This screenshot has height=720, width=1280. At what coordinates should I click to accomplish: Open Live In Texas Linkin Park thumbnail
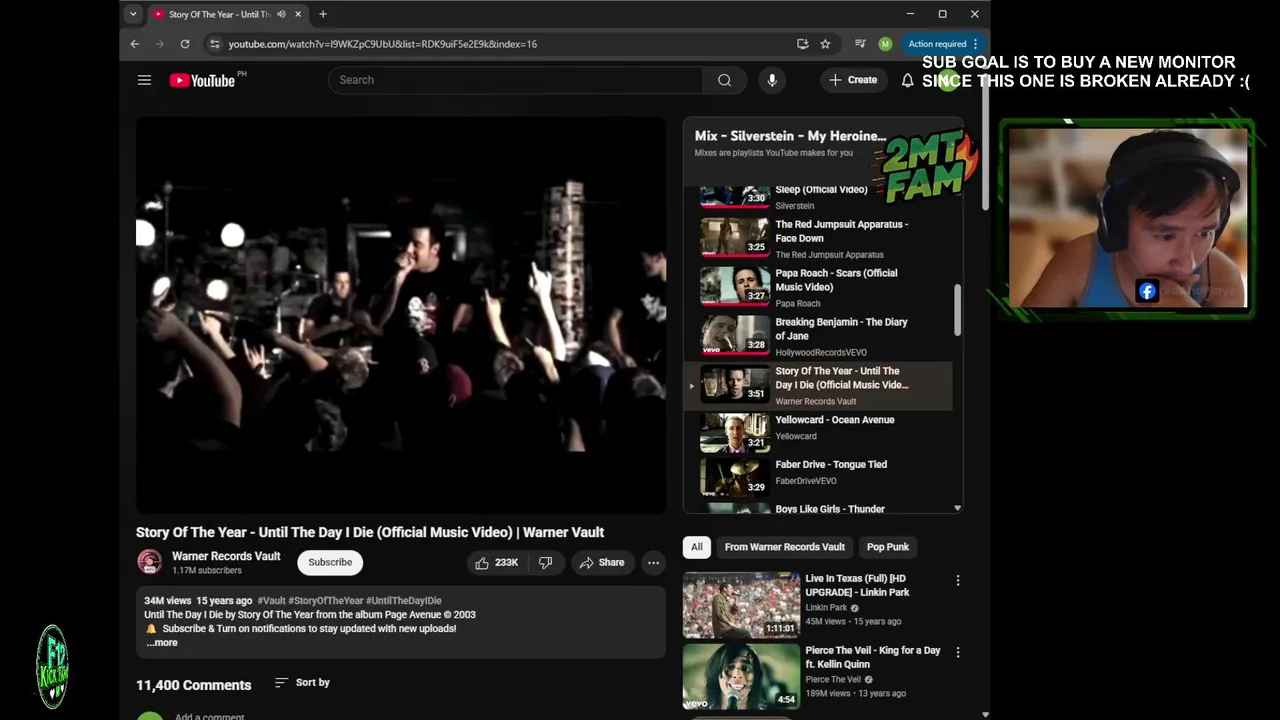click(x=741, y=605)
